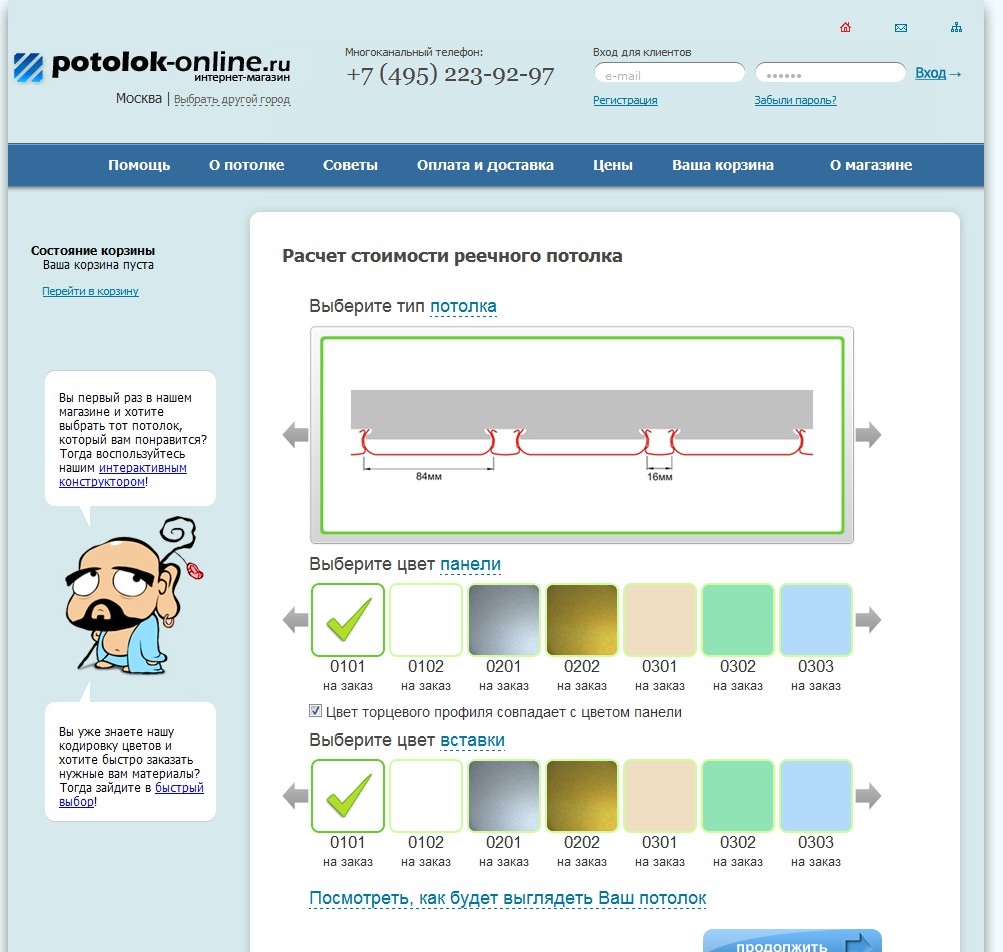
Task: Click the вставки dotted link
Action: coord(473,740)
